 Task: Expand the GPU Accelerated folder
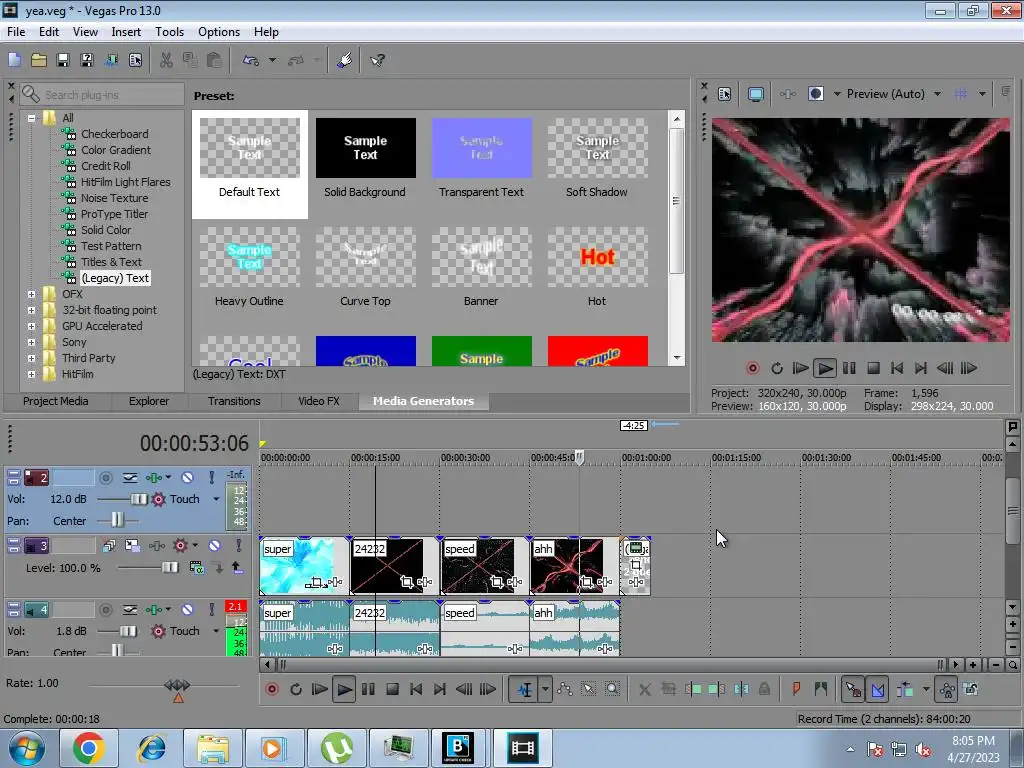tap(31, 327)
